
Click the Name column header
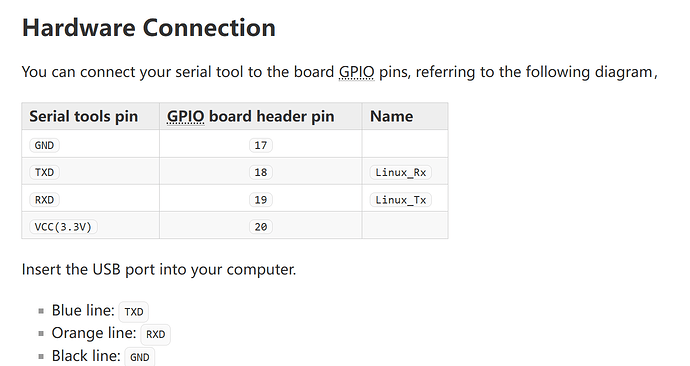click(392, 116)
